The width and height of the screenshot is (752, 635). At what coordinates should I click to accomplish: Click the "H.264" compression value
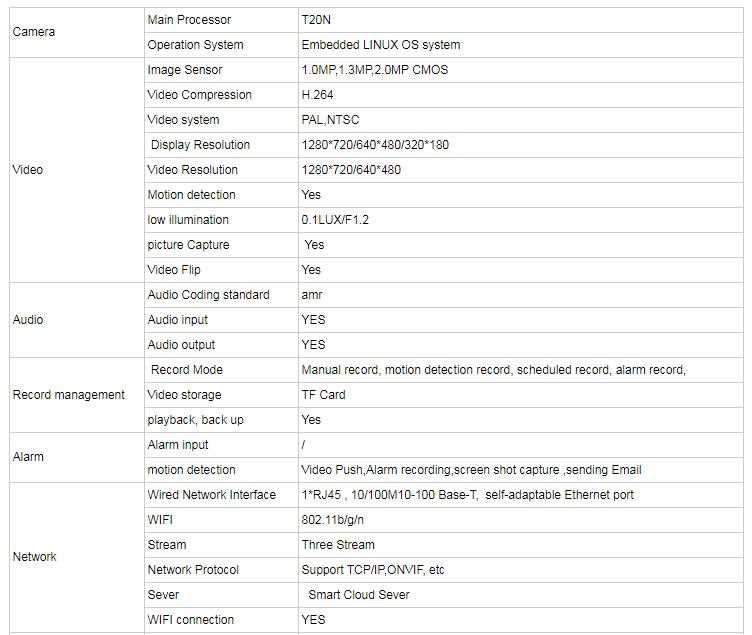point(317,95)
